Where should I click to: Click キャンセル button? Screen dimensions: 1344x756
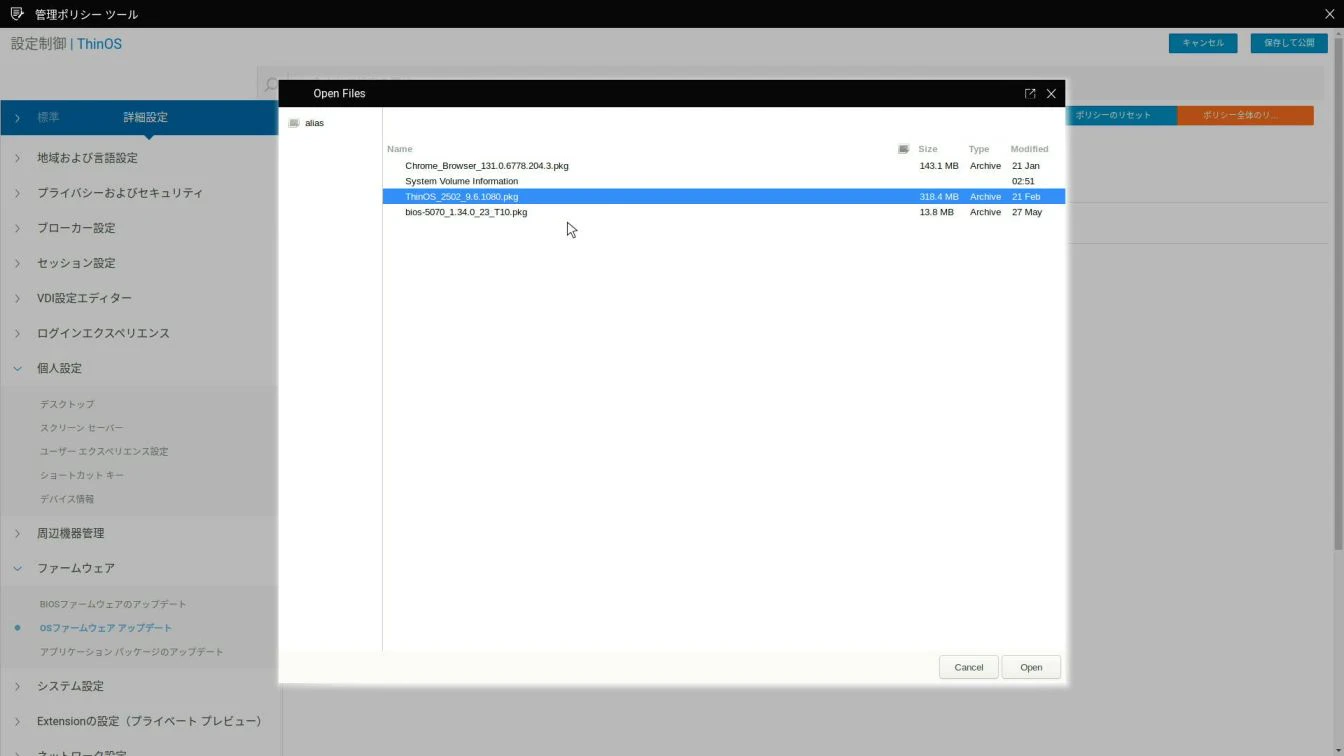click(x=1203, y=43)
